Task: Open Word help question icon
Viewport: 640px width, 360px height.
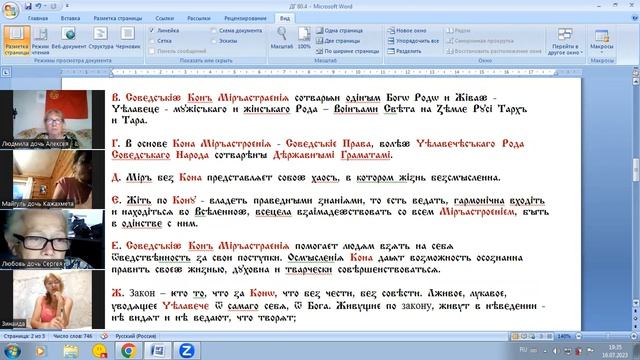Action: pos(635,18)
